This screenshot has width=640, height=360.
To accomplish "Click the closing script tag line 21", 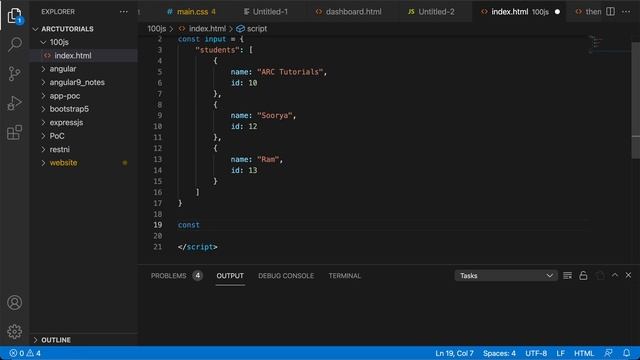I will click(x=198, y=247).
